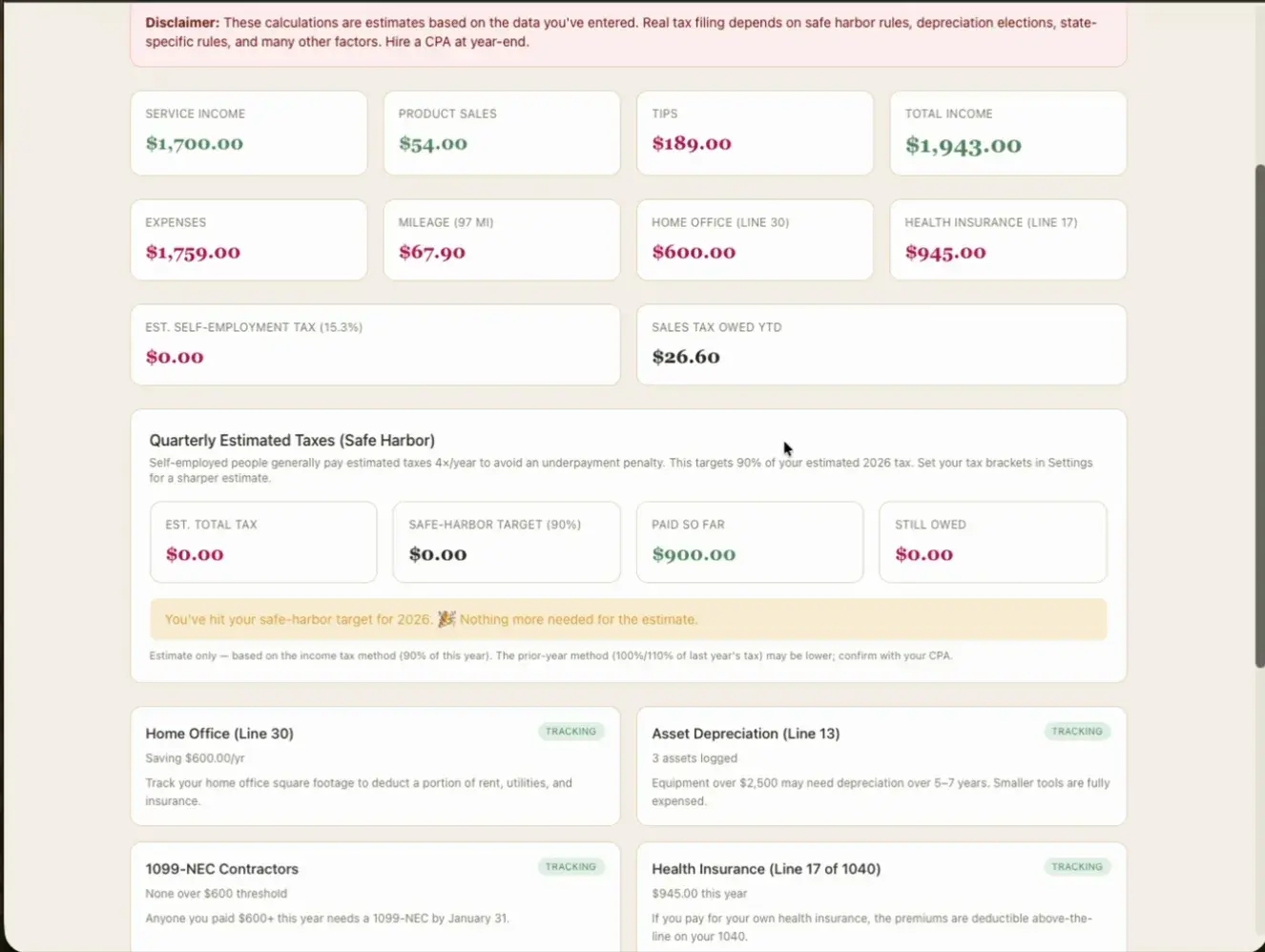
Task: Open the 1099-NEC Contractors card
Action: click(x=375, y=897)
